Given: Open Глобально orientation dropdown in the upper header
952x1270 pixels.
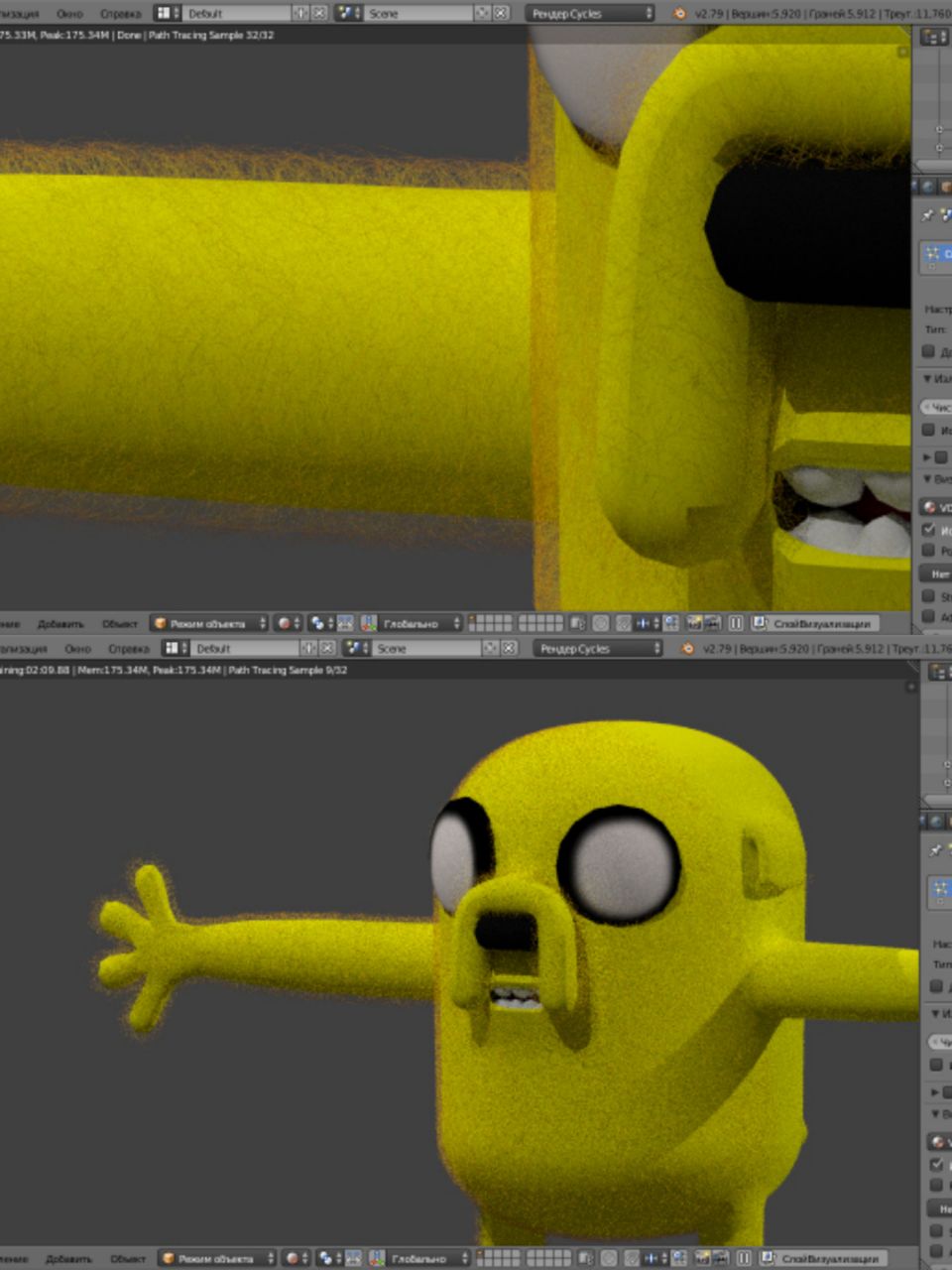Looking at the screenshot, I should coord(420,623).
